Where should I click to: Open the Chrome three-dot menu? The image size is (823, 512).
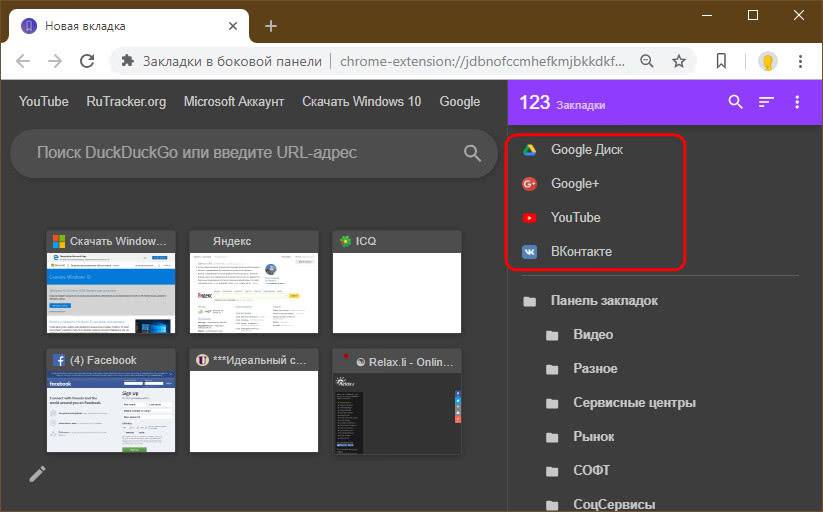tap(800, 61)
